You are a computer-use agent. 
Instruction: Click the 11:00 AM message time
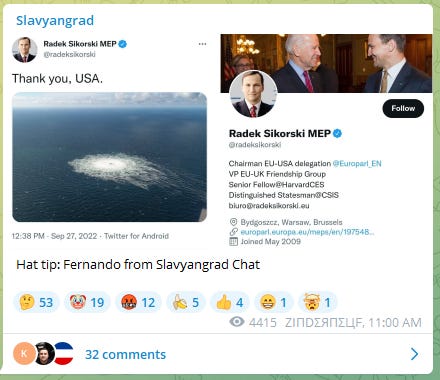click(x=395, y=322)
